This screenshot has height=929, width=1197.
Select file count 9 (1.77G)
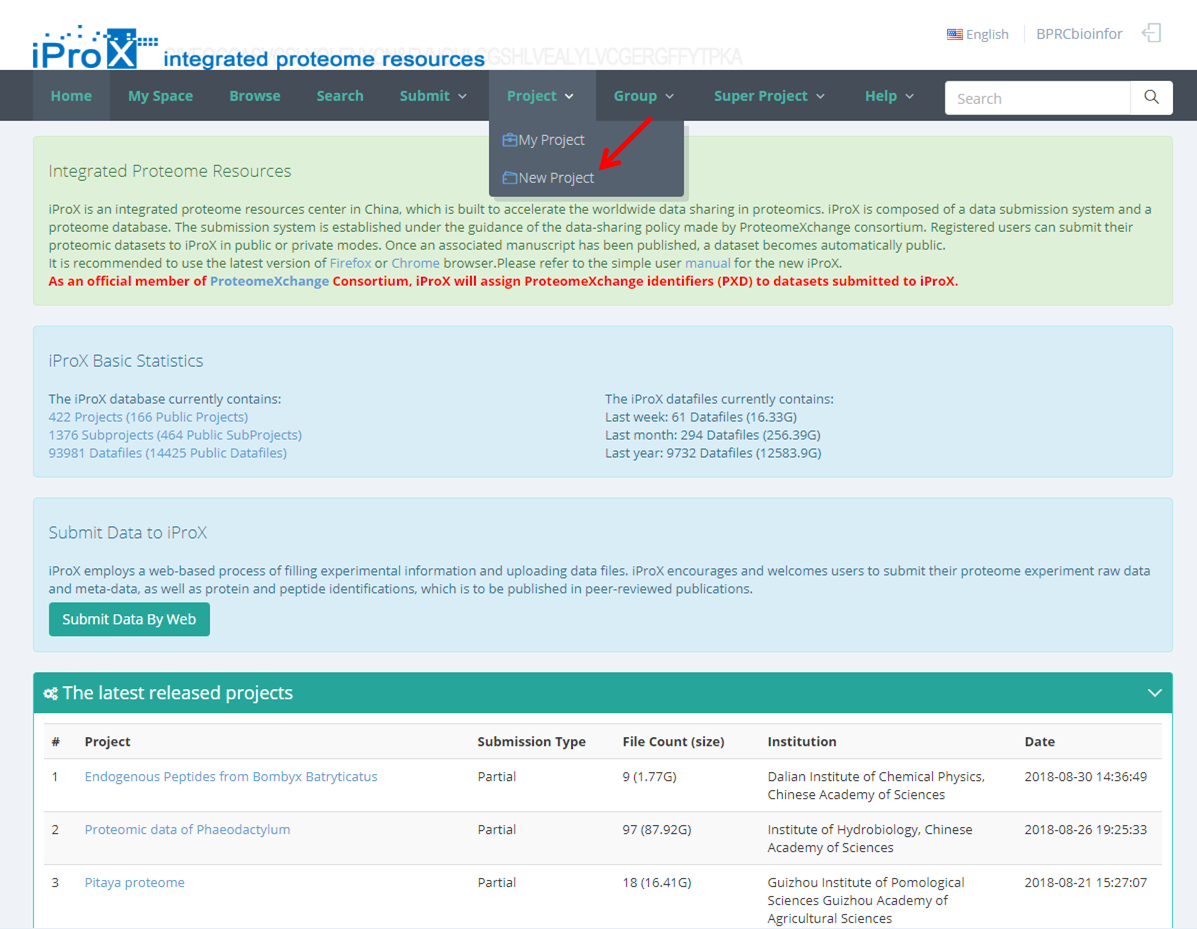650,776
